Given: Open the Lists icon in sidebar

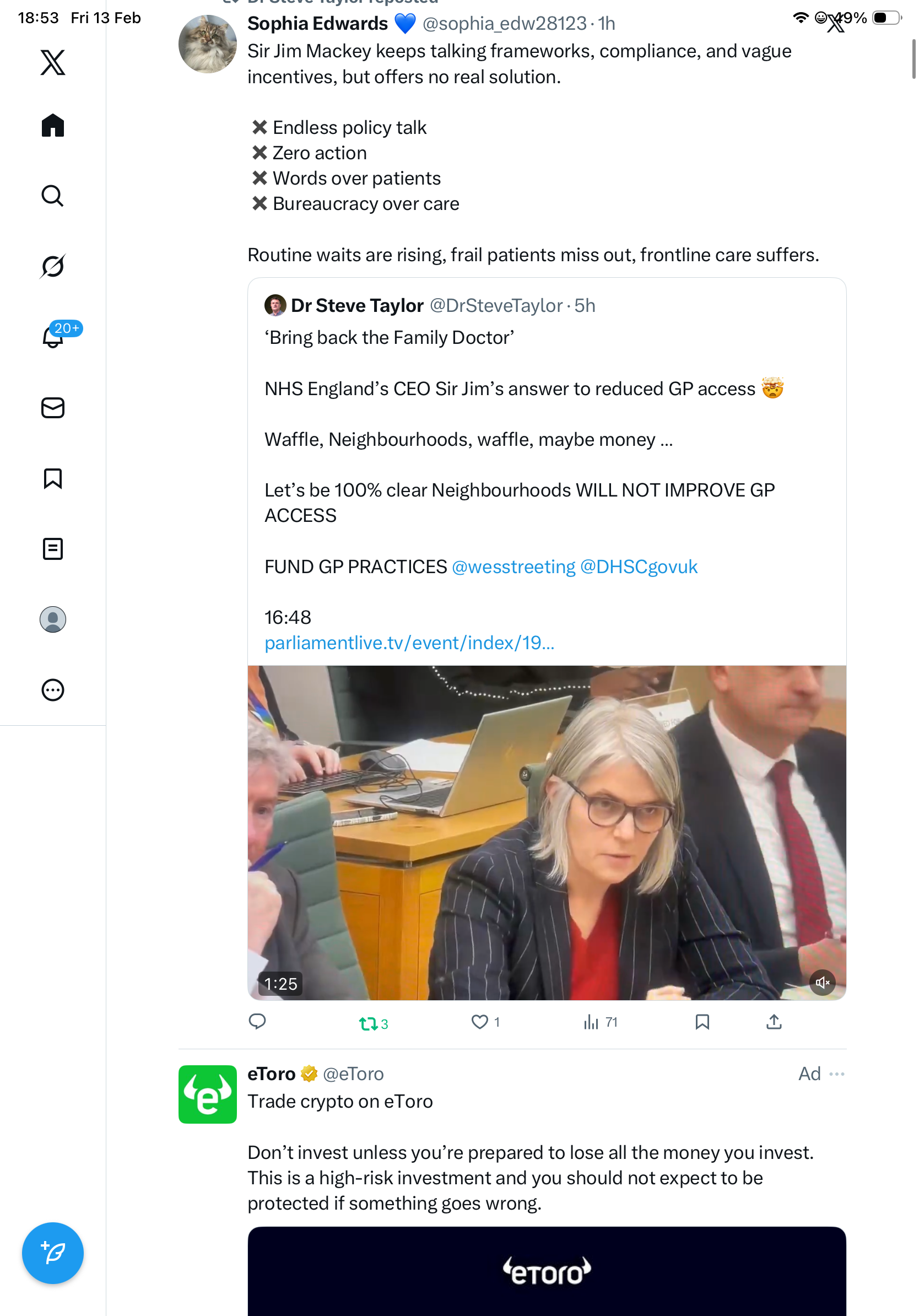Looking at the screenshot, I should 53,548.
